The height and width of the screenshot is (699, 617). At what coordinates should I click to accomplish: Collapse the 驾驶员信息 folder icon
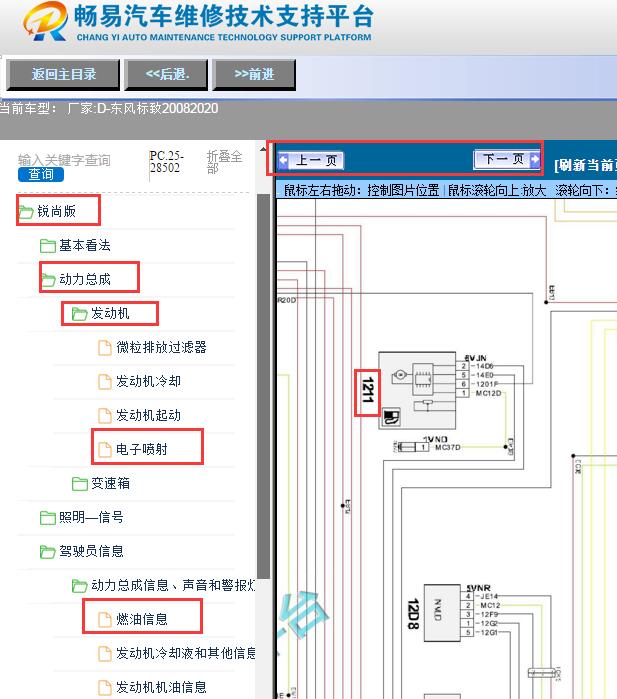pyautogui.click(x=48, y=551)
